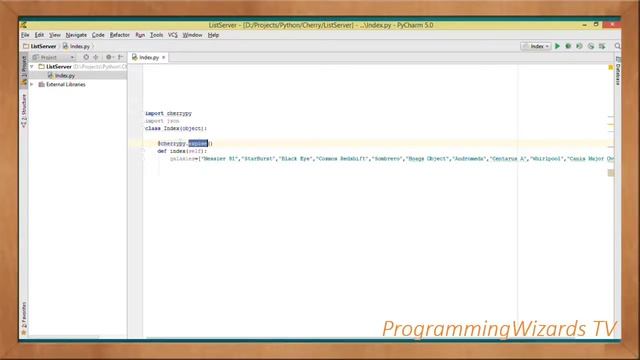Viewport: 640px width, 360px height.
Task: Run the Index configuration with green play
Action: [x=557, y=46]
